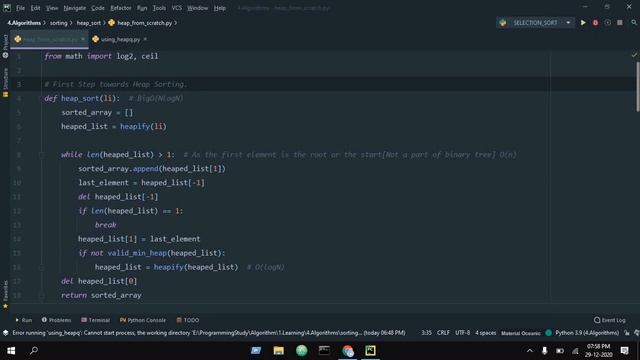640x360 pixels.
Task: Toggle the Structure tool window sidebar button
Action: tap(5, 82)
